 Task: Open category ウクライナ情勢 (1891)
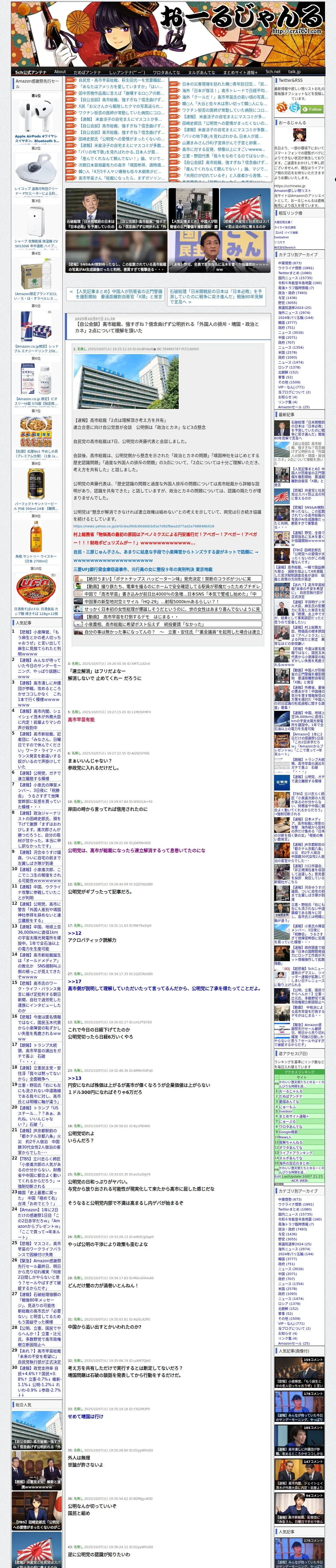[x=296, y=268]
